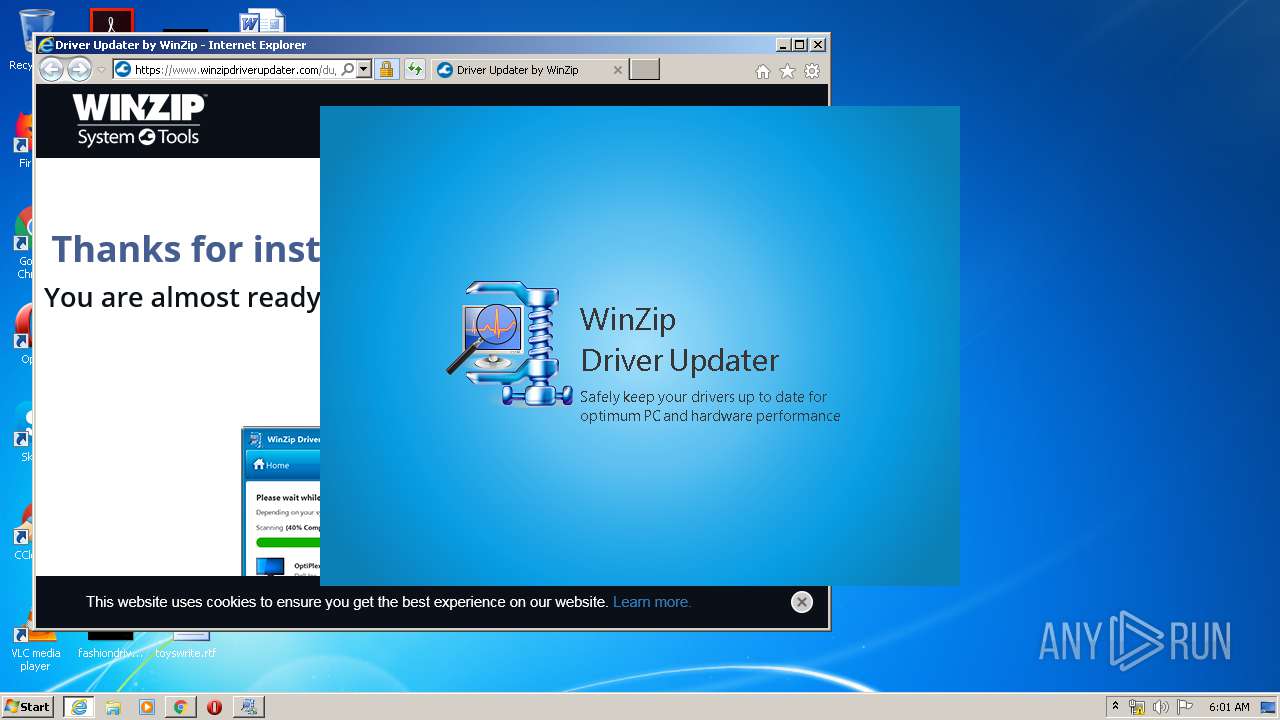1280x720 pixels.
Task: Open the security lock report icon
Action: (386, 70)
